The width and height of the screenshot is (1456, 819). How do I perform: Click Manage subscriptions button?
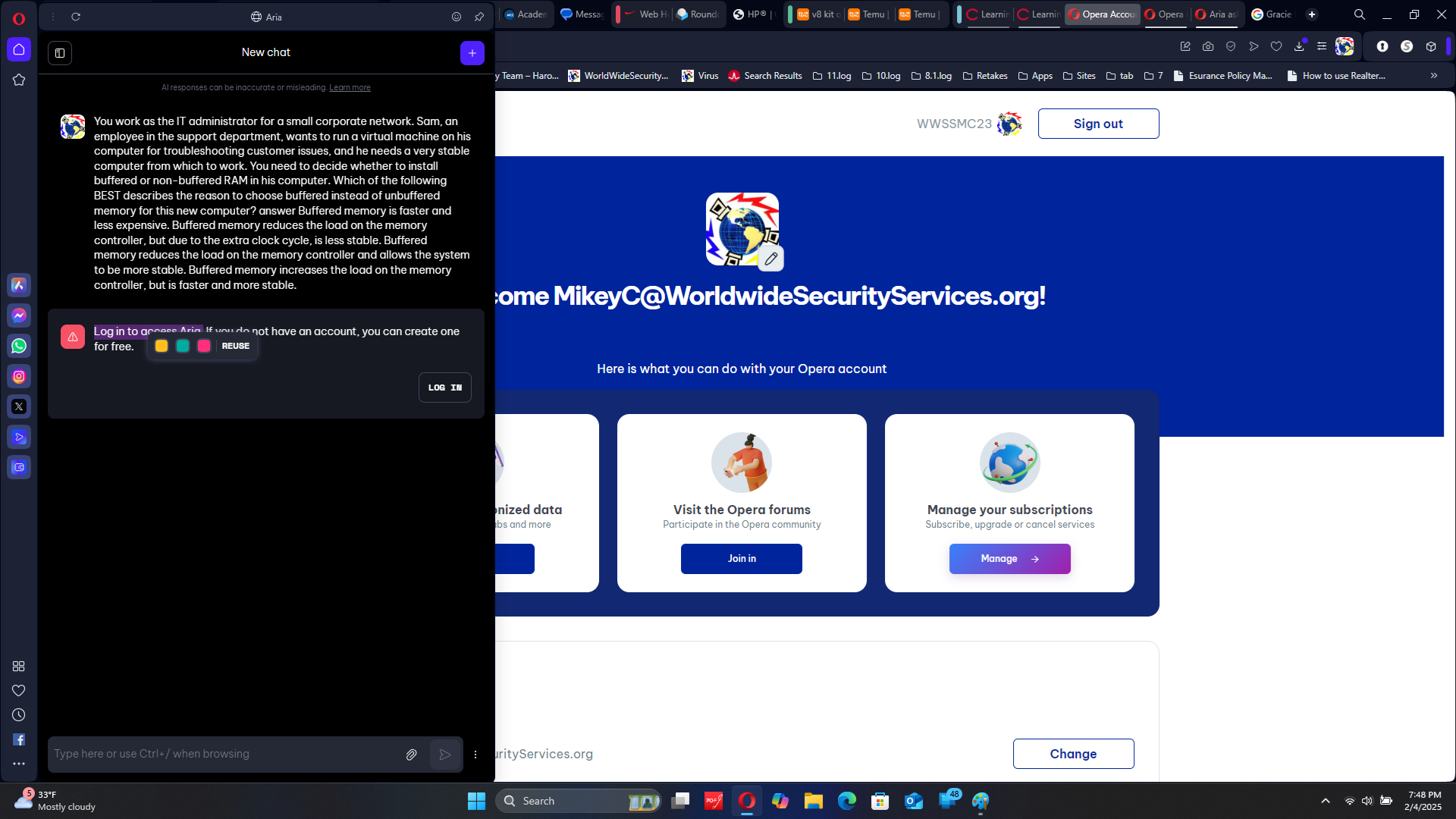coord(1009,559)
